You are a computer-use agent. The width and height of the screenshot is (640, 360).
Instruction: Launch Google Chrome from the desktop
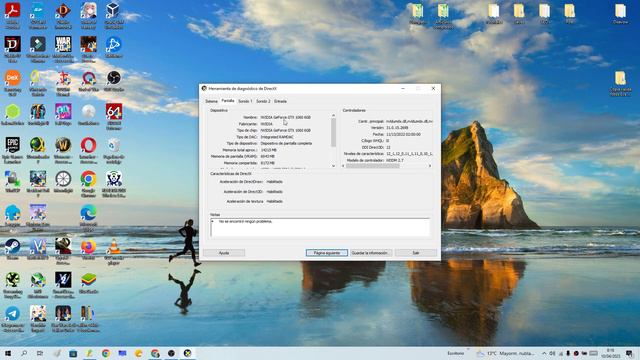(x=88, y=179)
